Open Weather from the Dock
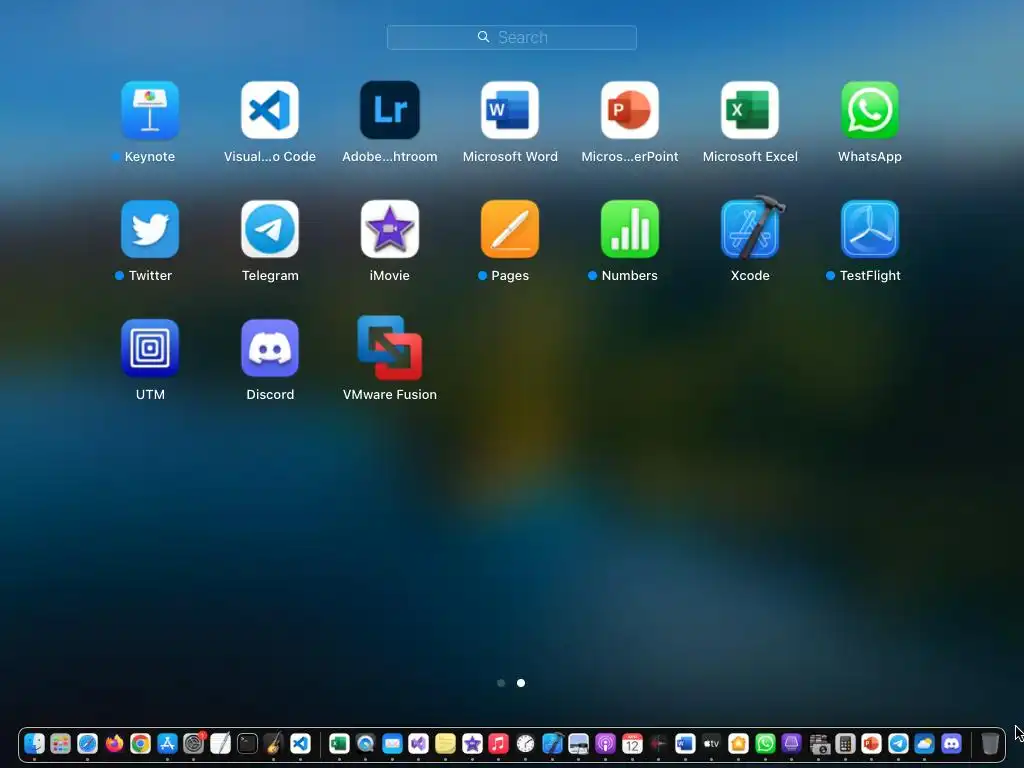This screenshot has height=768, width=1024. click(x=925, y=743)
